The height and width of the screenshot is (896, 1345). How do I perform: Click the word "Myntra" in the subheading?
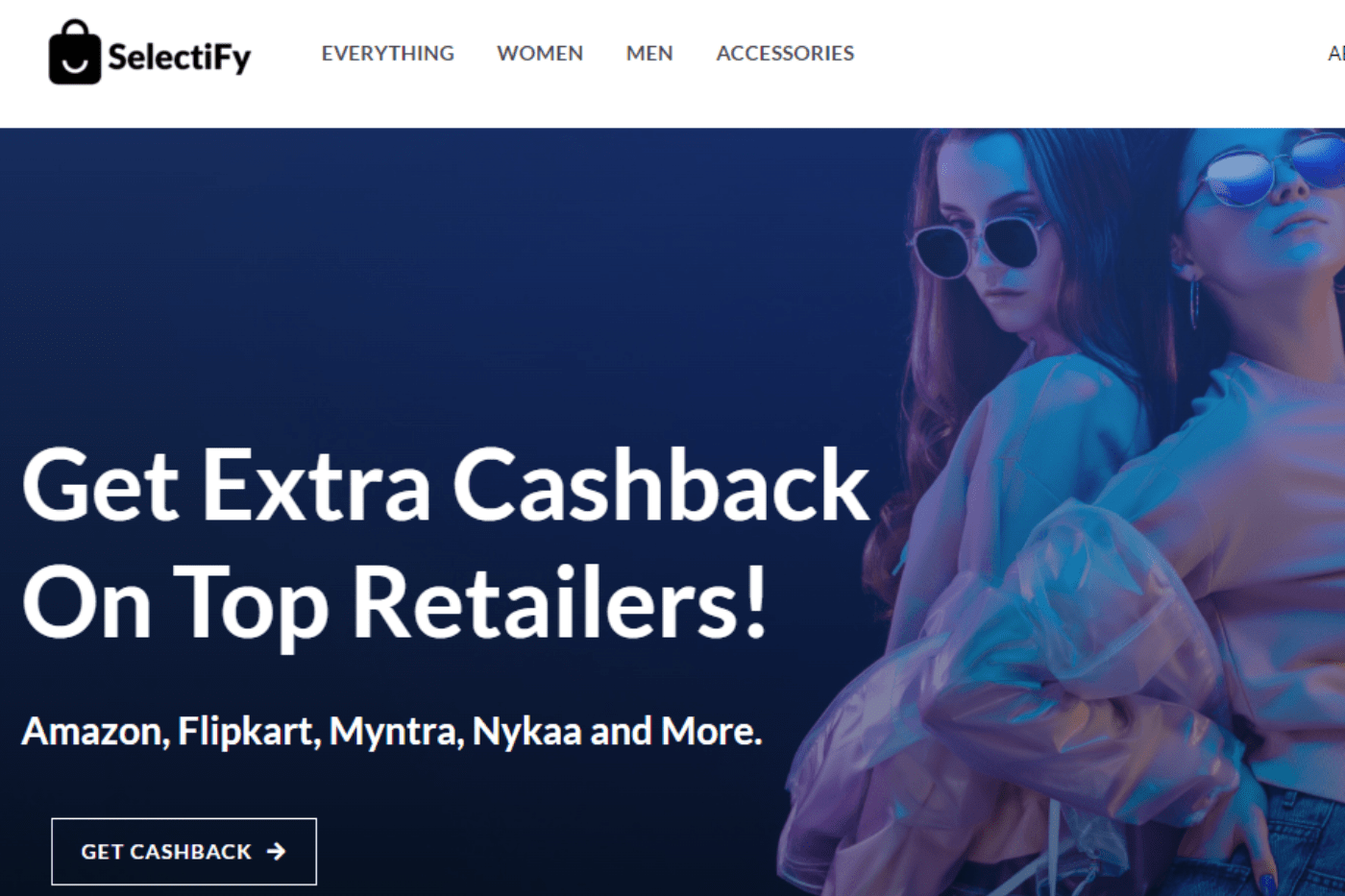pyautogui.click(x=396, y=732)
